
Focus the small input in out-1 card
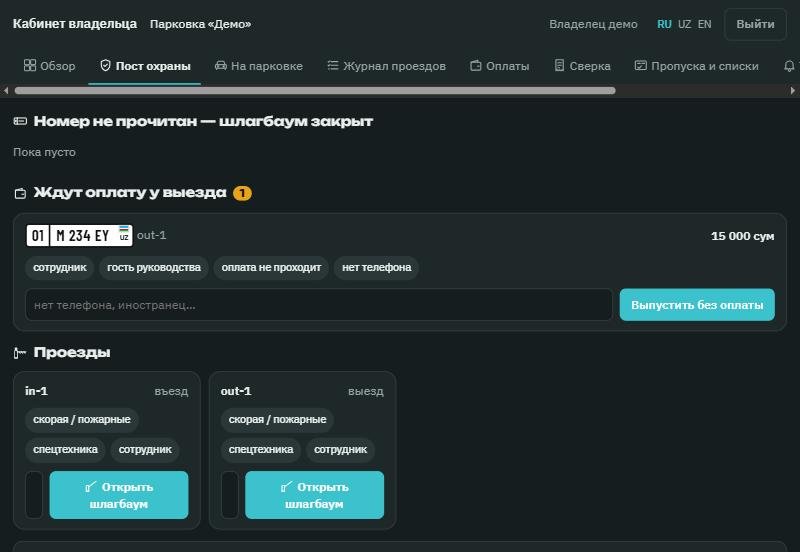click(230, 495)
